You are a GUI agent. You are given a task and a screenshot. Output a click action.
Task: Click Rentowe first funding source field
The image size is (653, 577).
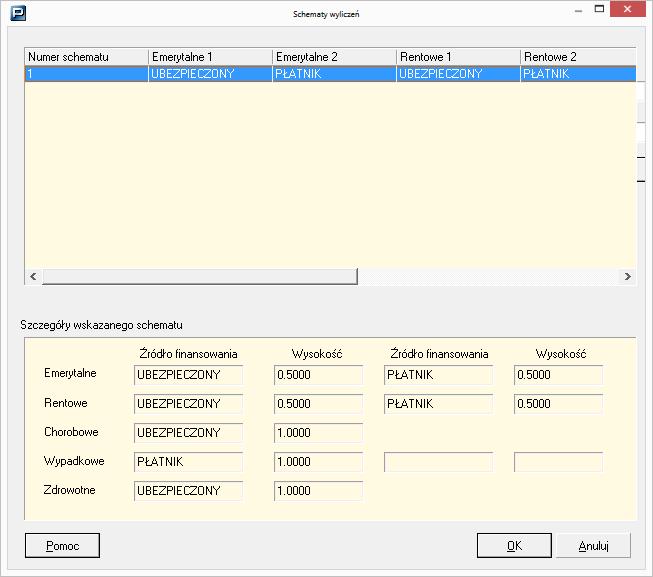coord(188,404)
